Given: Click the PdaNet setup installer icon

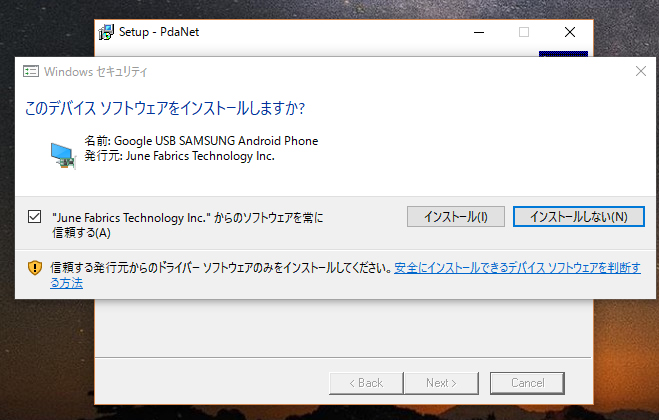Looking at the screenshot, I should (106, 32).
